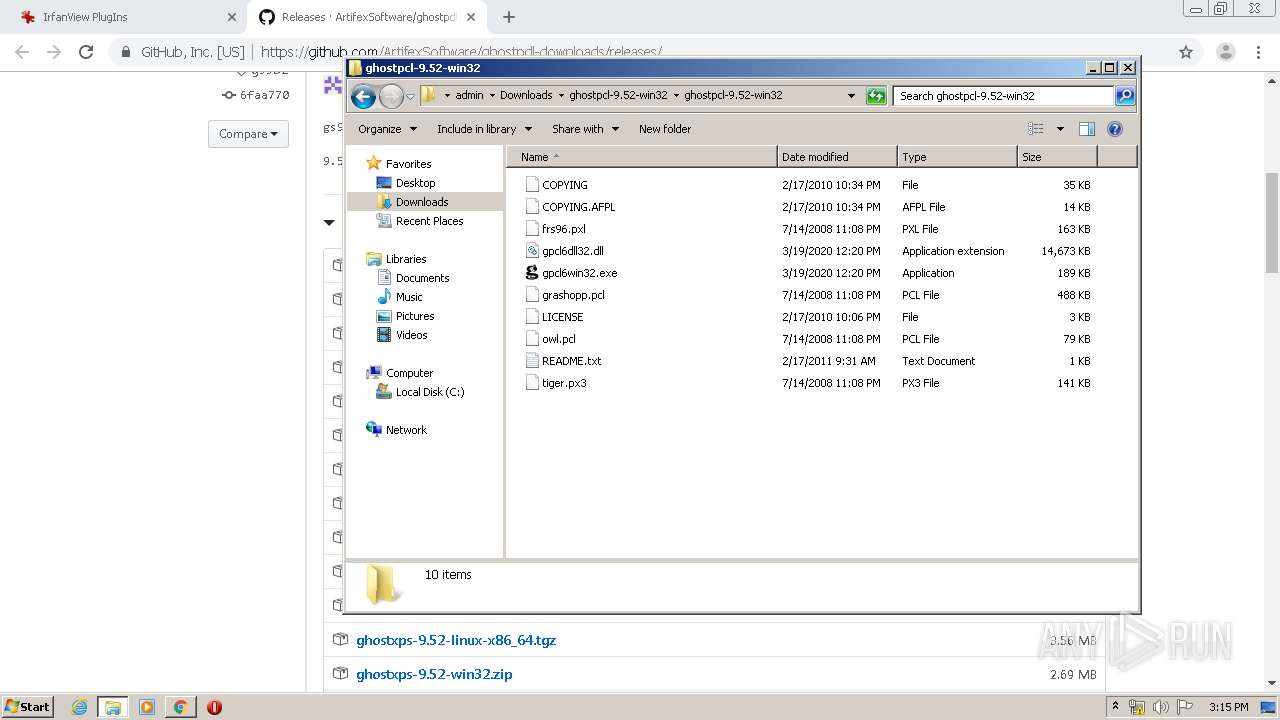Open the Organize menu
Screen dimensions: 1280x720
[x=387, y=129]
